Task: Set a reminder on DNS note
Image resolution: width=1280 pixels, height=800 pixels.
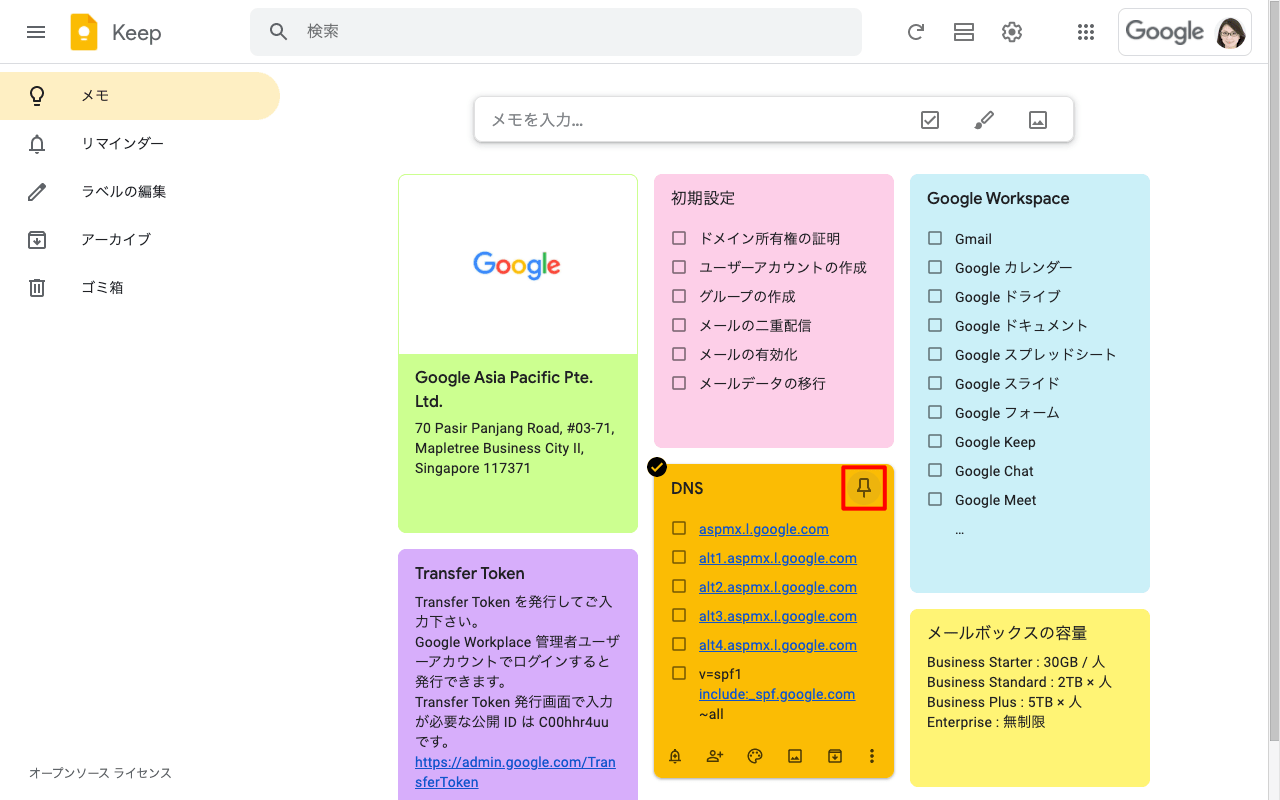Action: (675, 756)
